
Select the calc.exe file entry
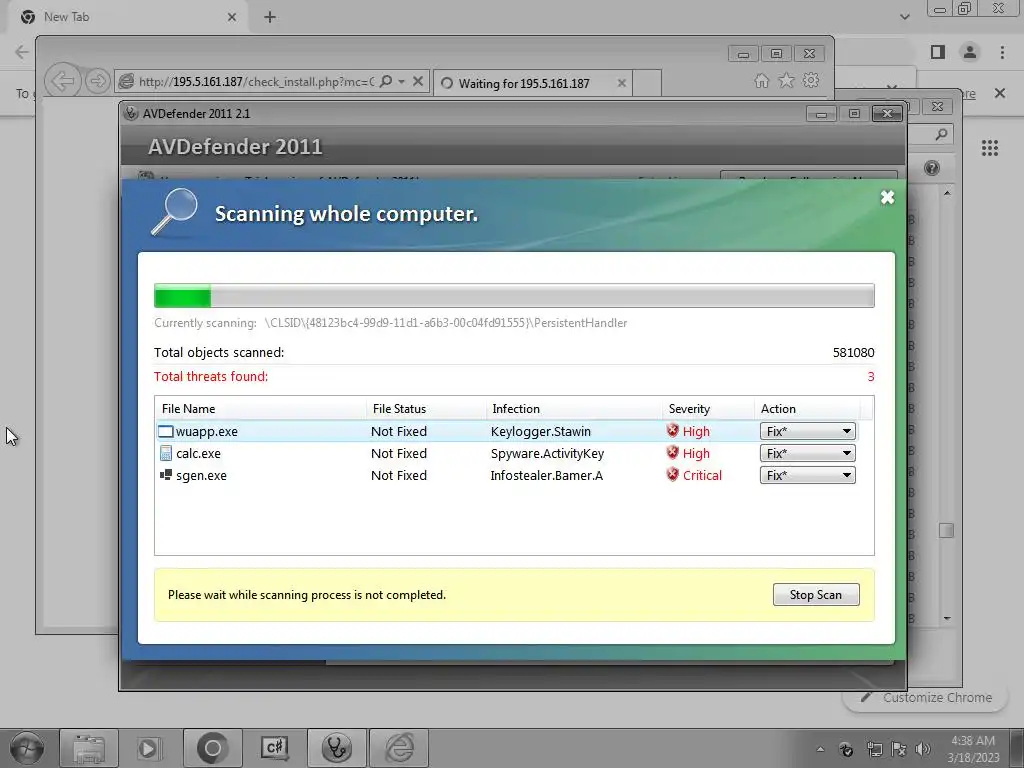198,453
